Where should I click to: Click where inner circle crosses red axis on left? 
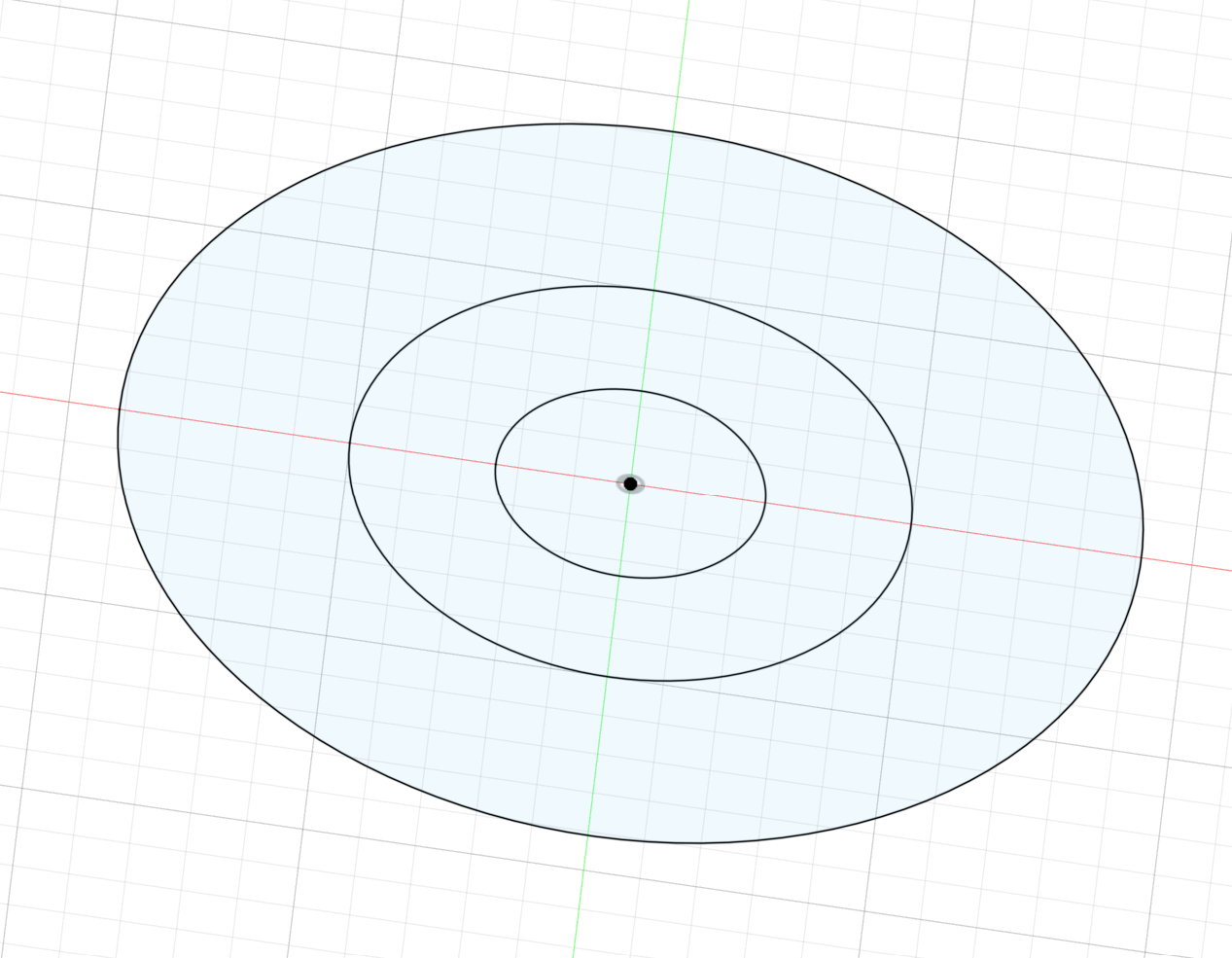496,464
